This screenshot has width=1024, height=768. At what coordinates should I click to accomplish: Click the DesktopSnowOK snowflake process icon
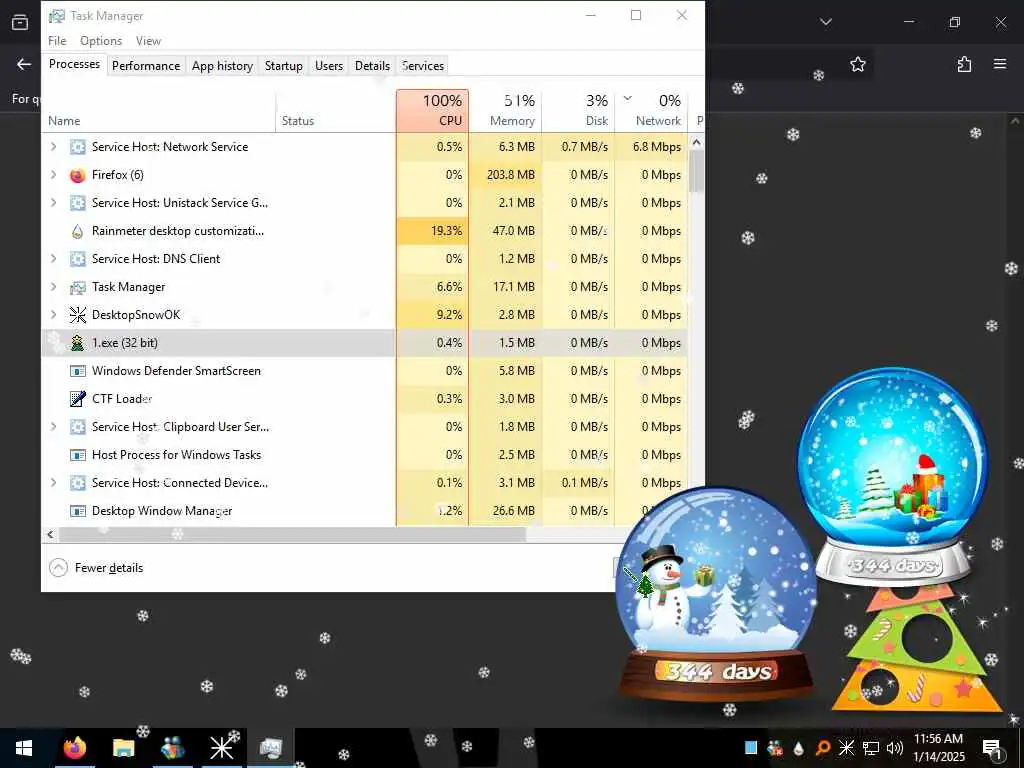(x=78, y=315)
